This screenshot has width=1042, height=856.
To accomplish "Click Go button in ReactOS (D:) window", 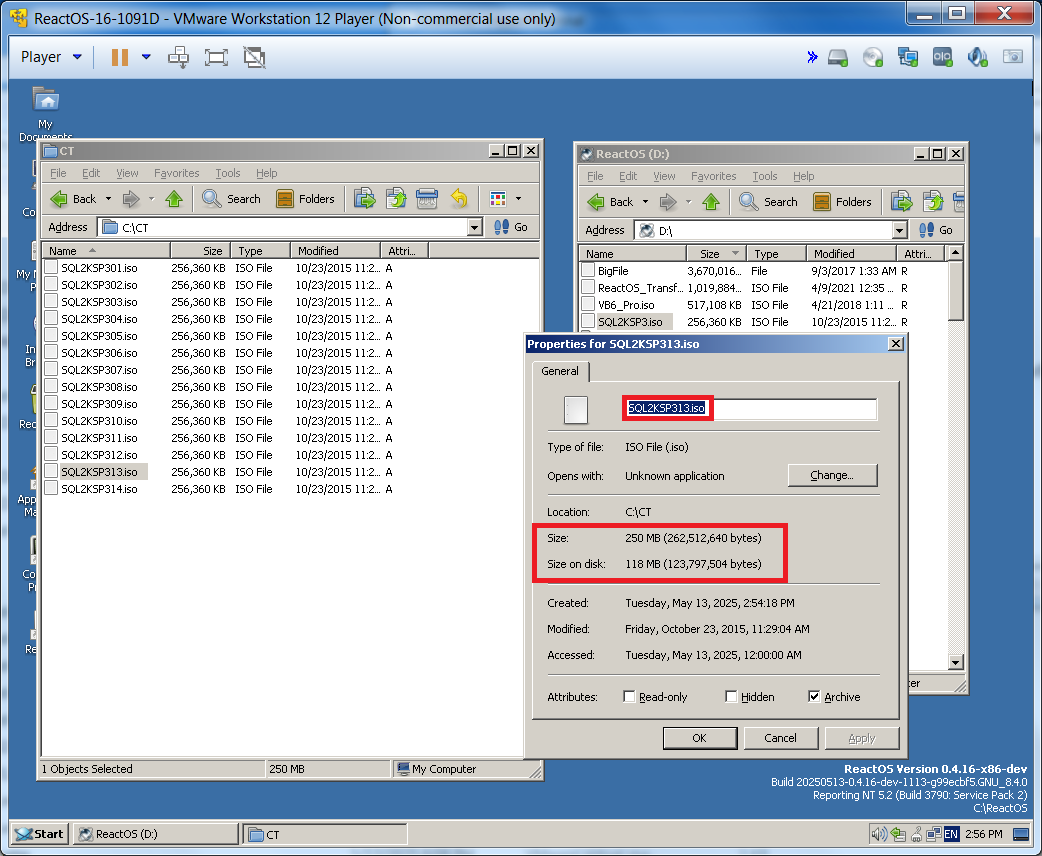I will coord(936,231).
